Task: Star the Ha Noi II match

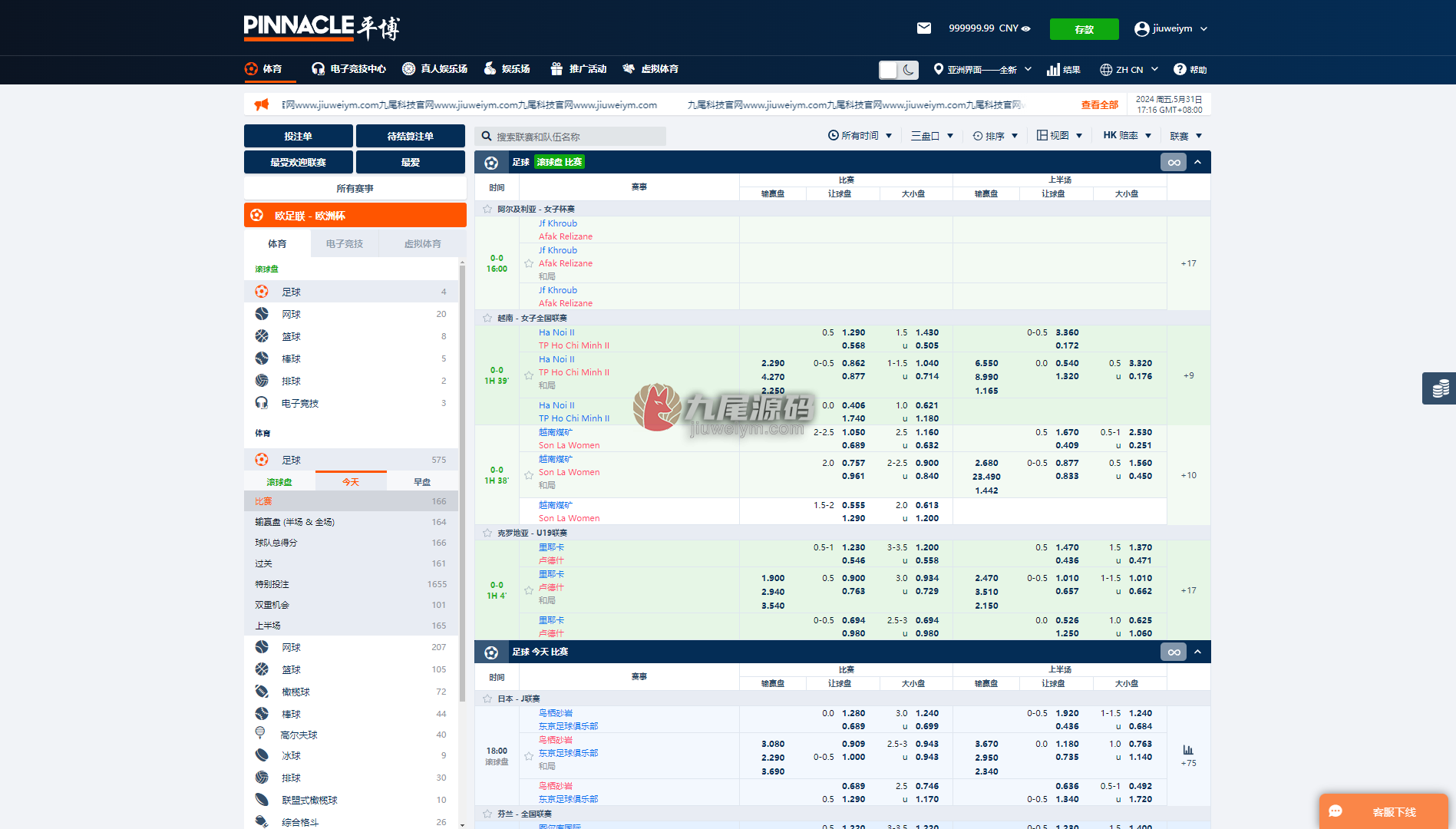Action: [x=529, y=375]
